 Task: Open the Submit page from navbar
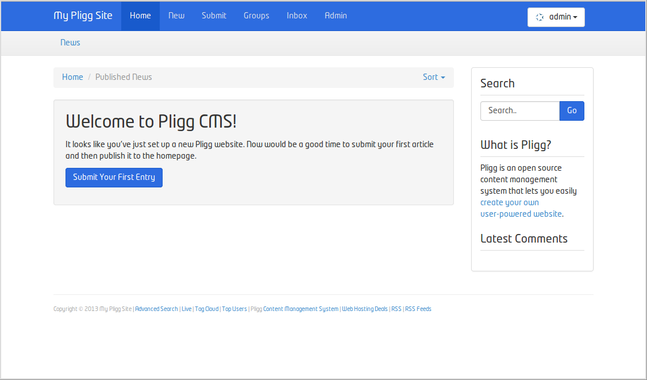[214, 16]
